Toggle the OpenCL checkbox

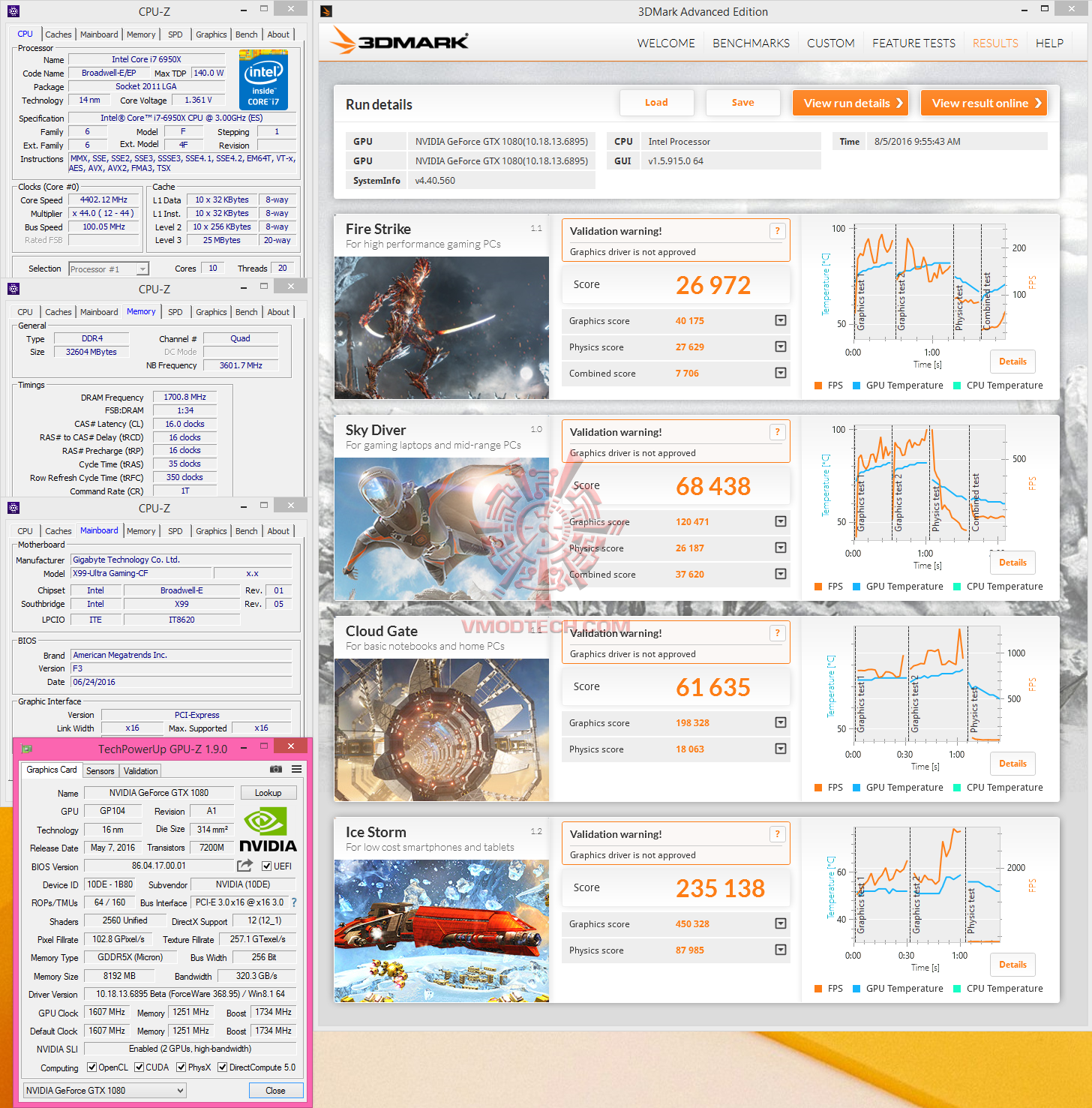point(91,1067)
